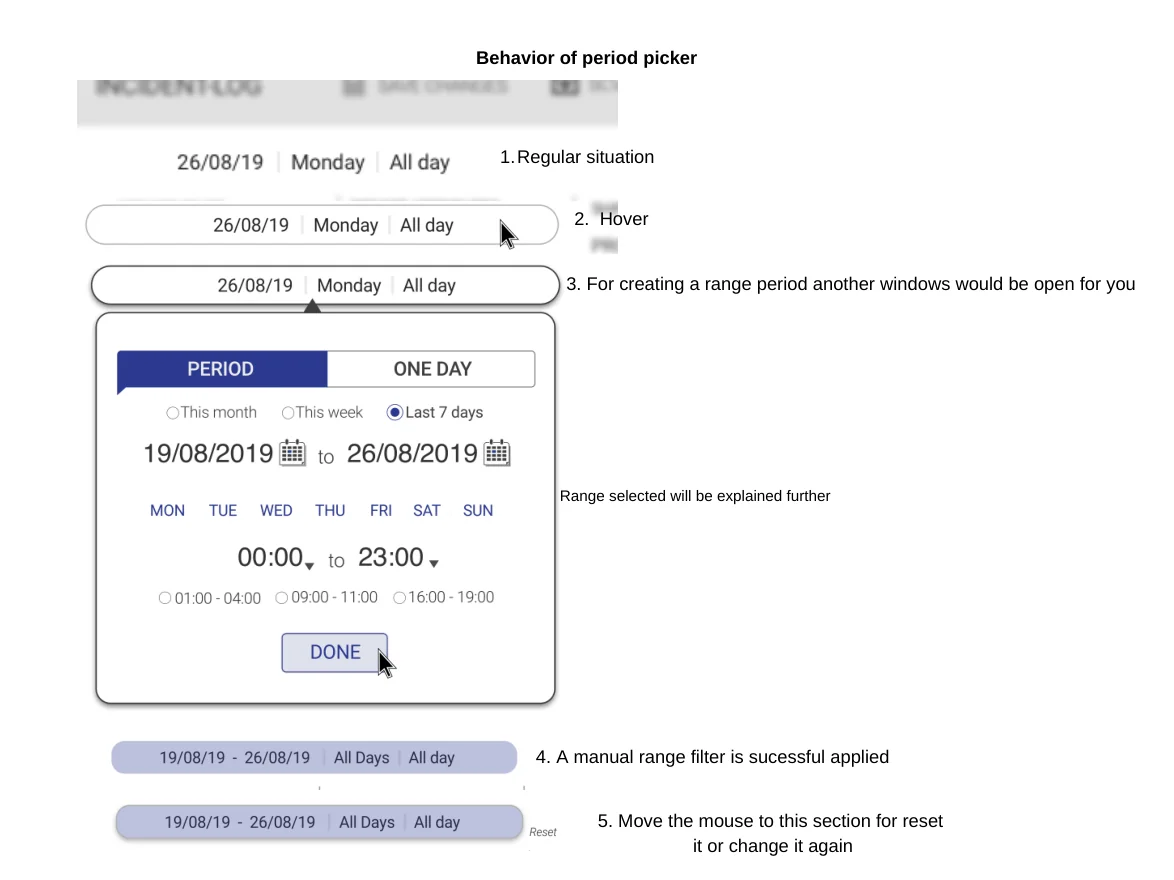This screenshot has height=880, width=1174.
Task: Toggle the FRI weekday filter
Action: (x=381, y=511)
